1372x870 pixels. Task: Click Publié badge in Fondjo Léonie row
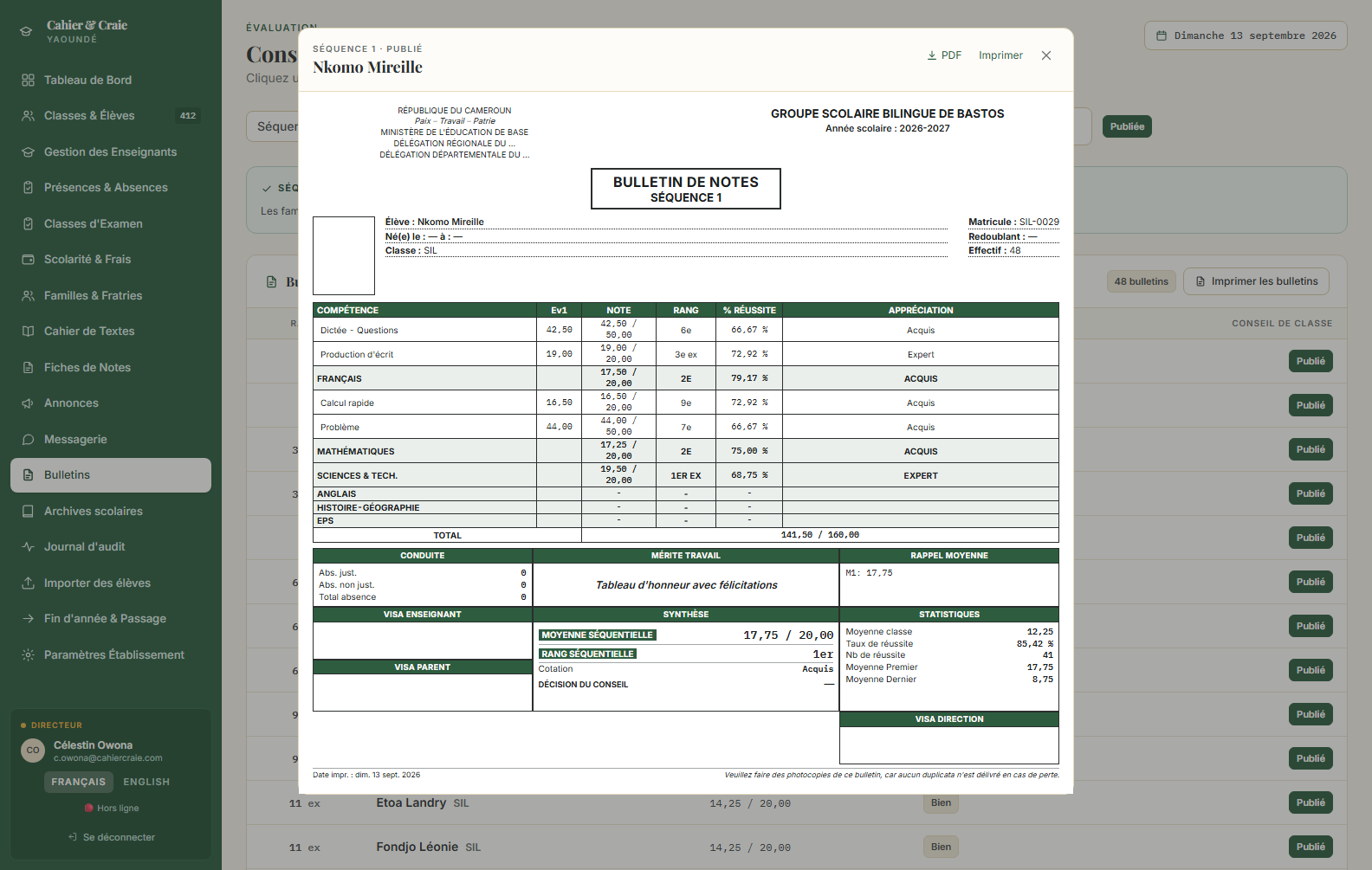click(x=1311, y=847)
